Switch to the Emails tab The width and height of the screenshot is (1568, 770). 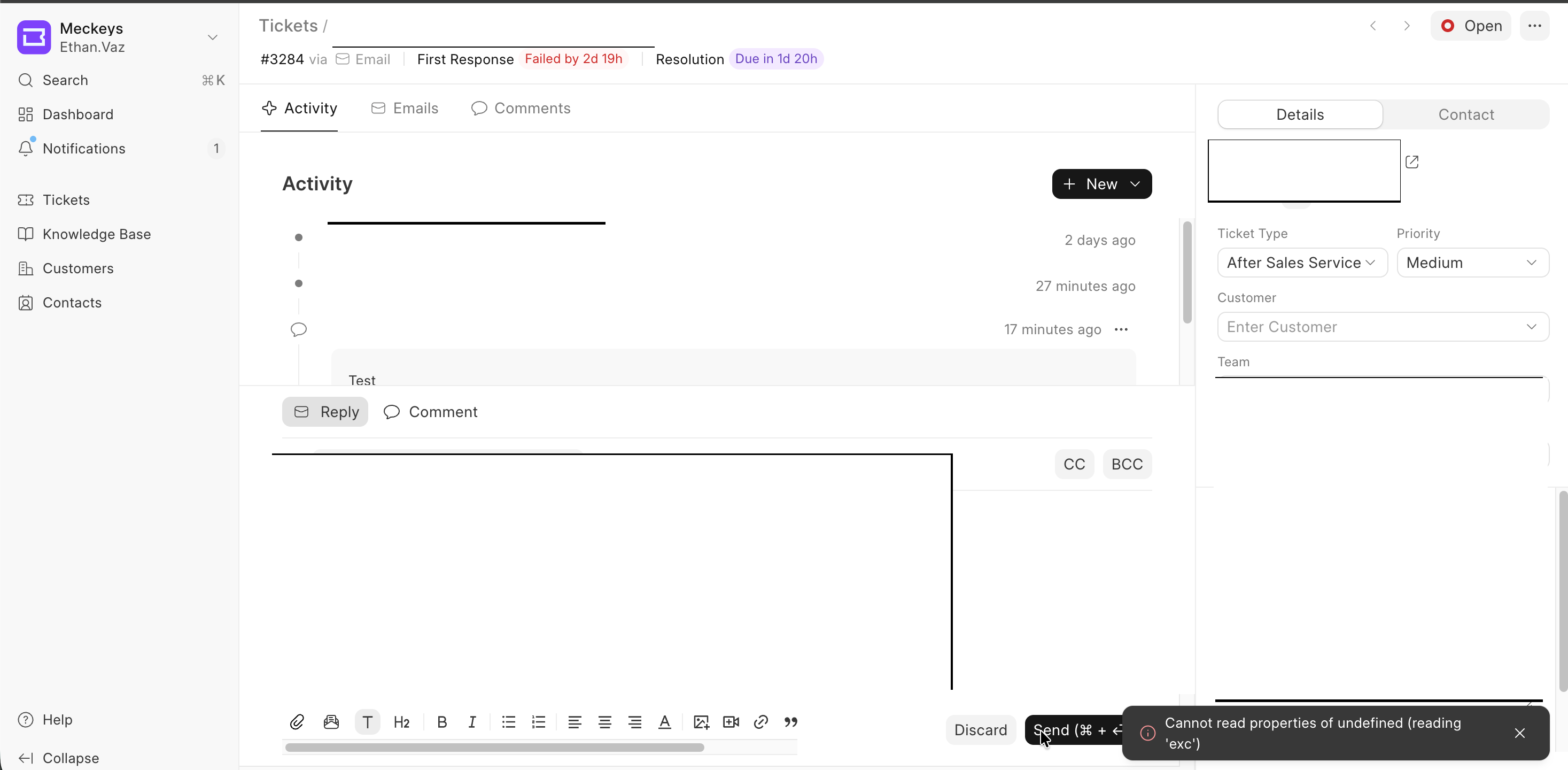405,109
